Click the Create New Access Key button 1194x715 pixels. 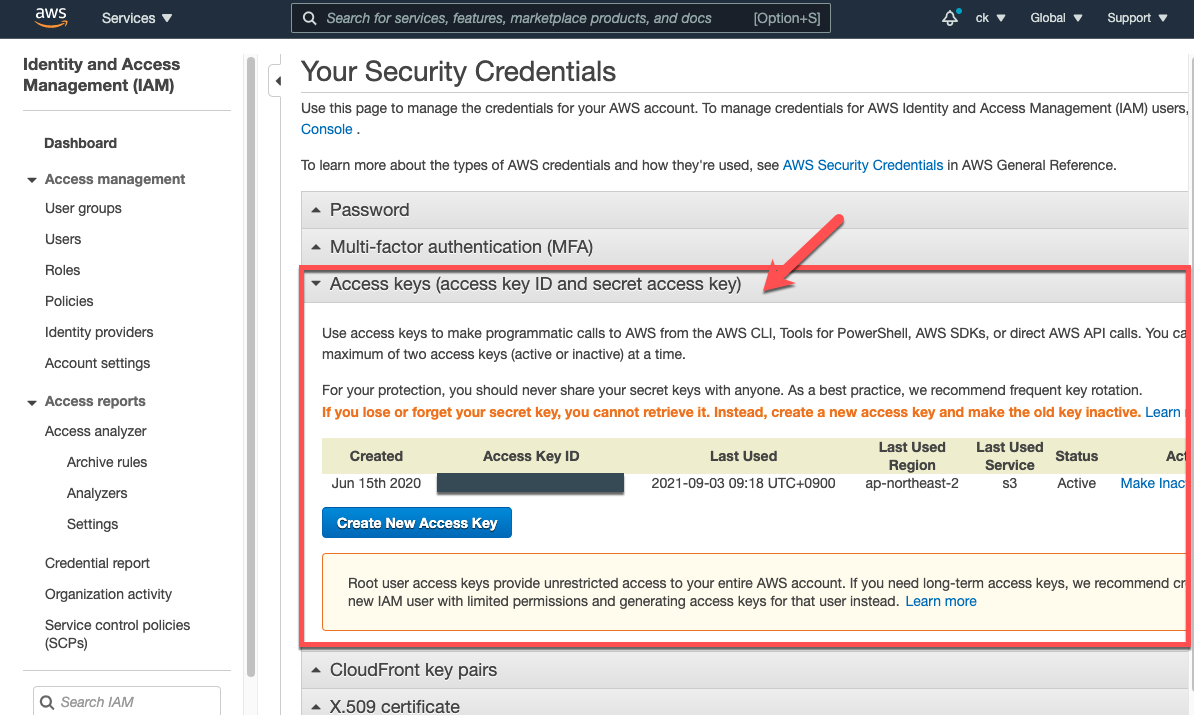tap(417, 523)
